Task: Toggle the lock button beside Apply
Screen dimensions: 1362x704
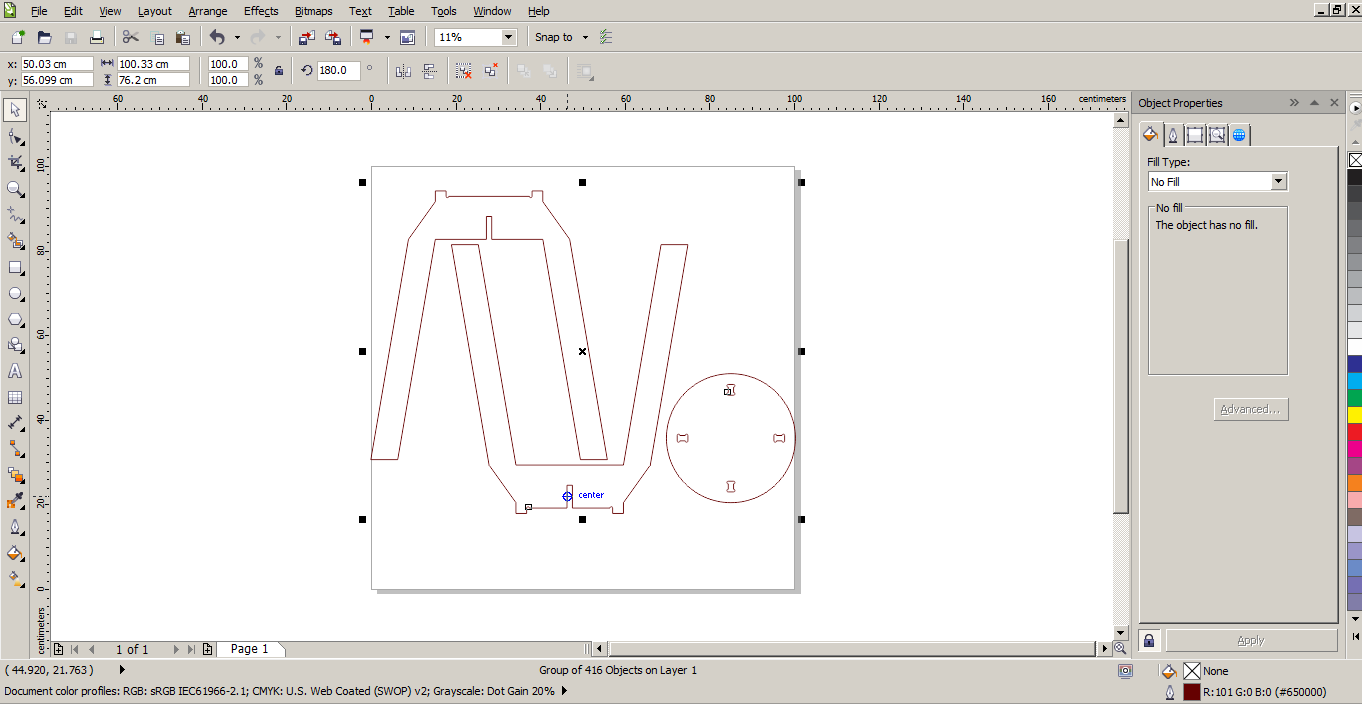Action: (1150, 640)
